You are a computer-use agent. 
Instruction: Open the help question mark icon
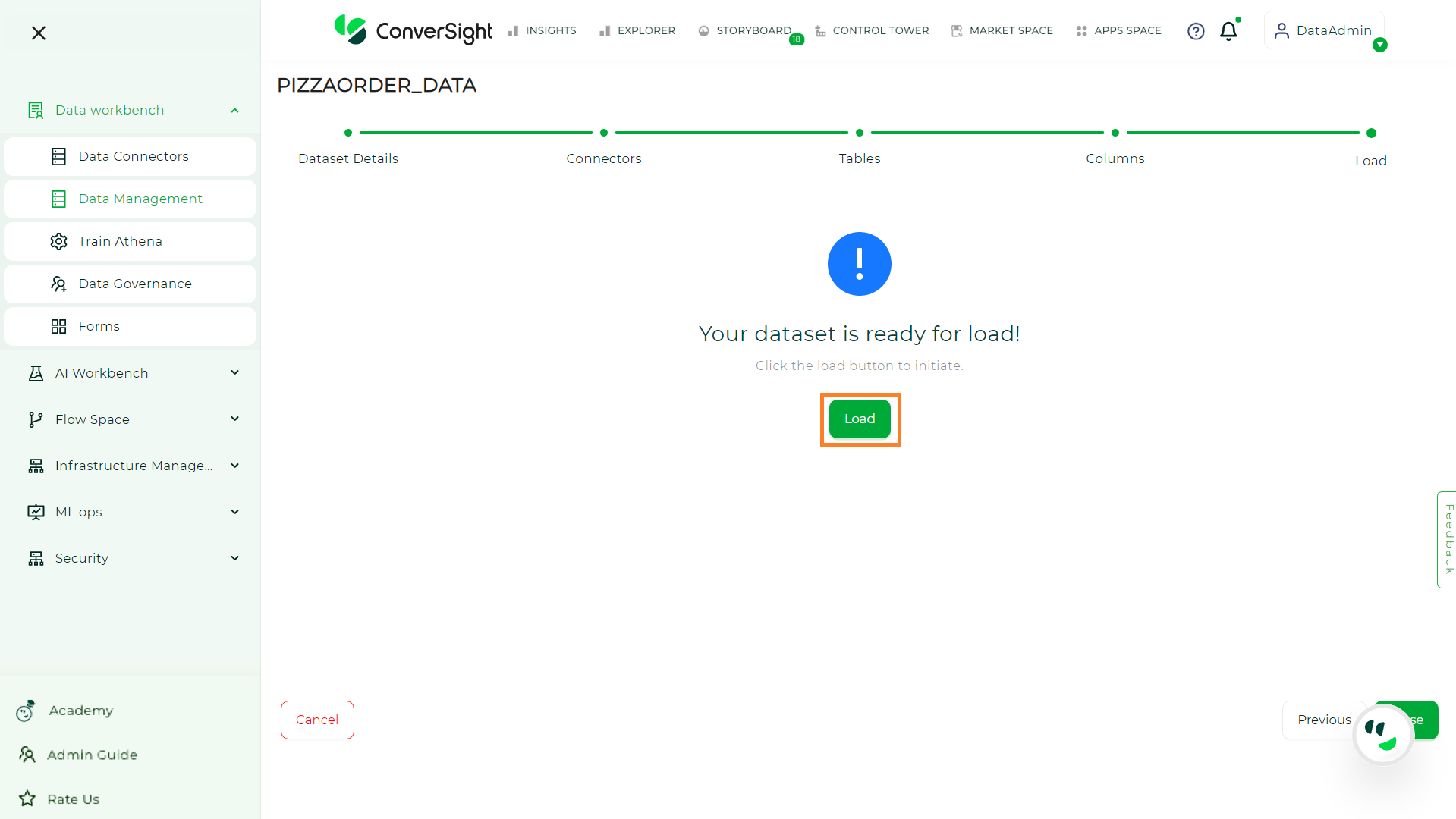[1196, 31]
